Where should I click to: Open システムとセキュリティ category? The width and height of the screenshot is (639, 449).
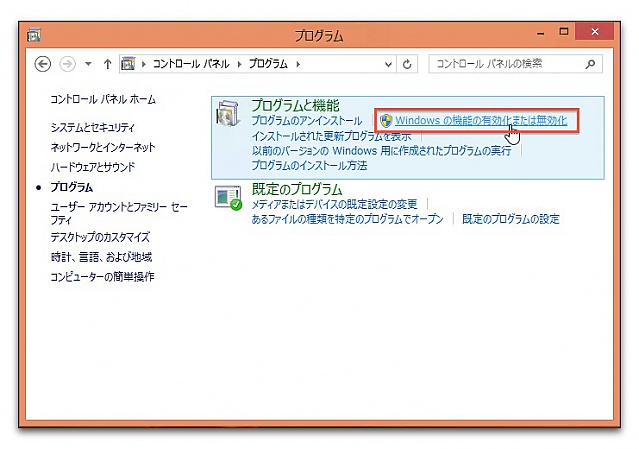93,128
